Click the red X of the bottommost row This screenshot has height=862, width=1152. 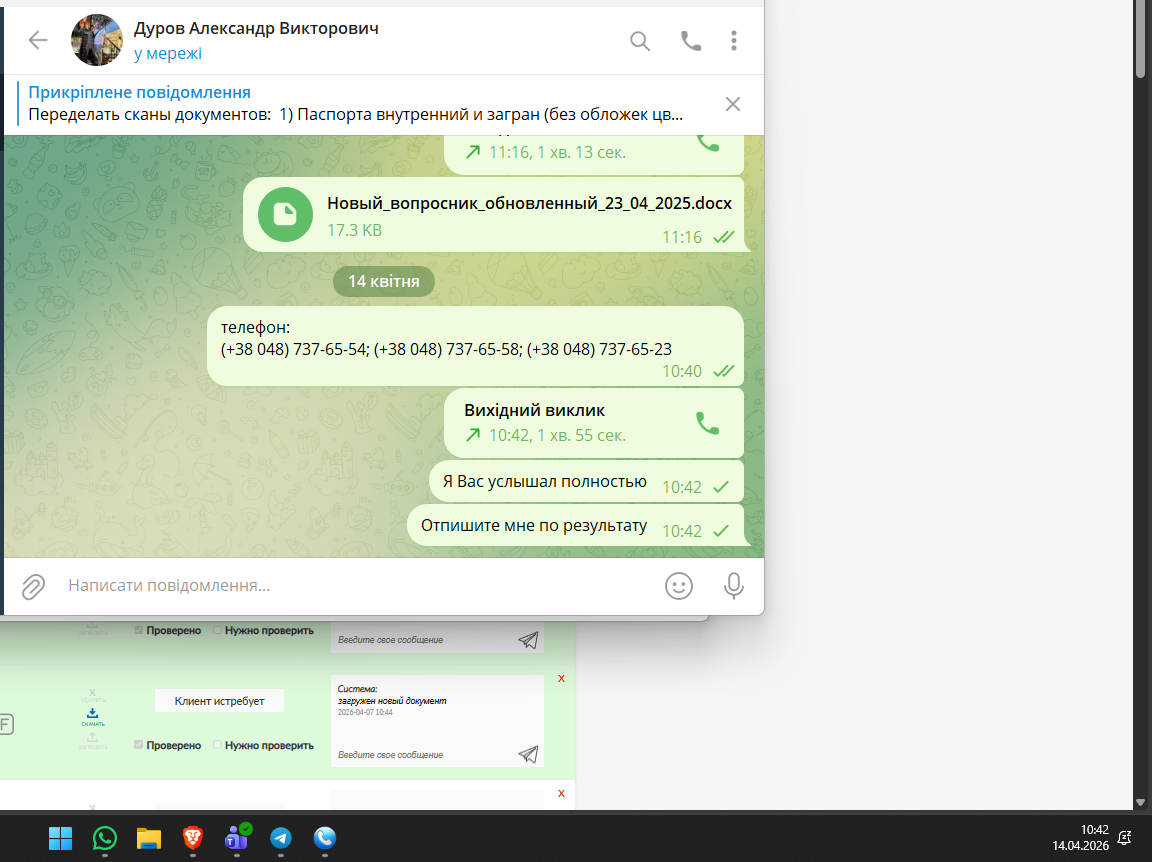(x=561, y=794)
